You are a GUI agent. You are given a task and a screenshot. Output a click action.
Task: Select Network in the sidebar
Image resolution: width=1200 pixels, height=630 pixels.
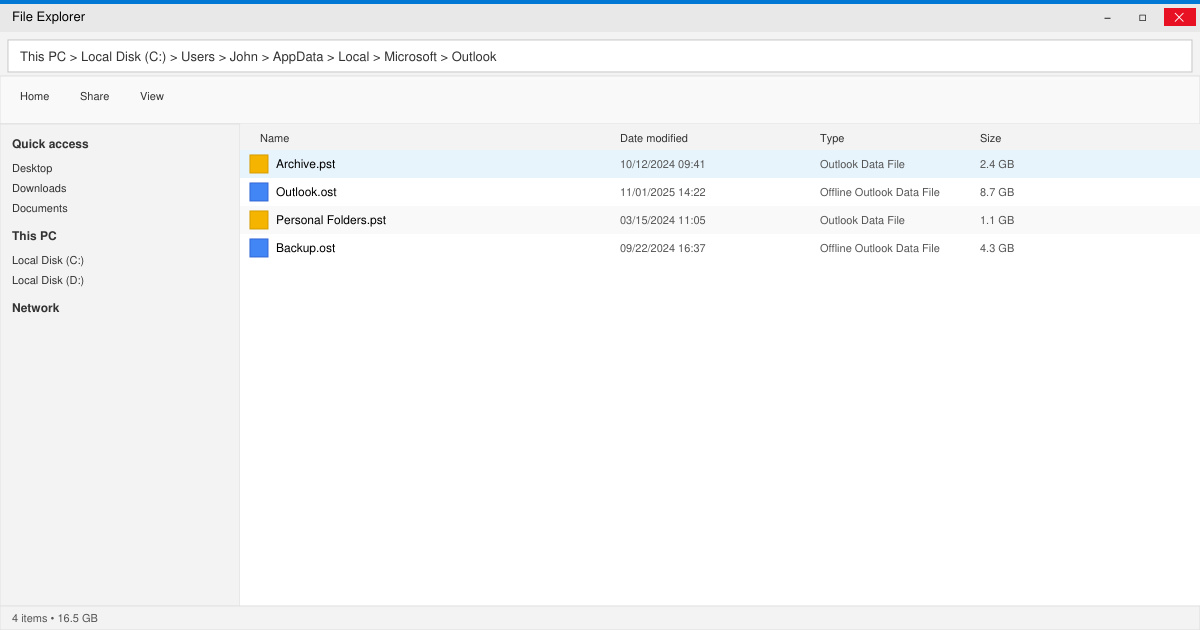36,308
